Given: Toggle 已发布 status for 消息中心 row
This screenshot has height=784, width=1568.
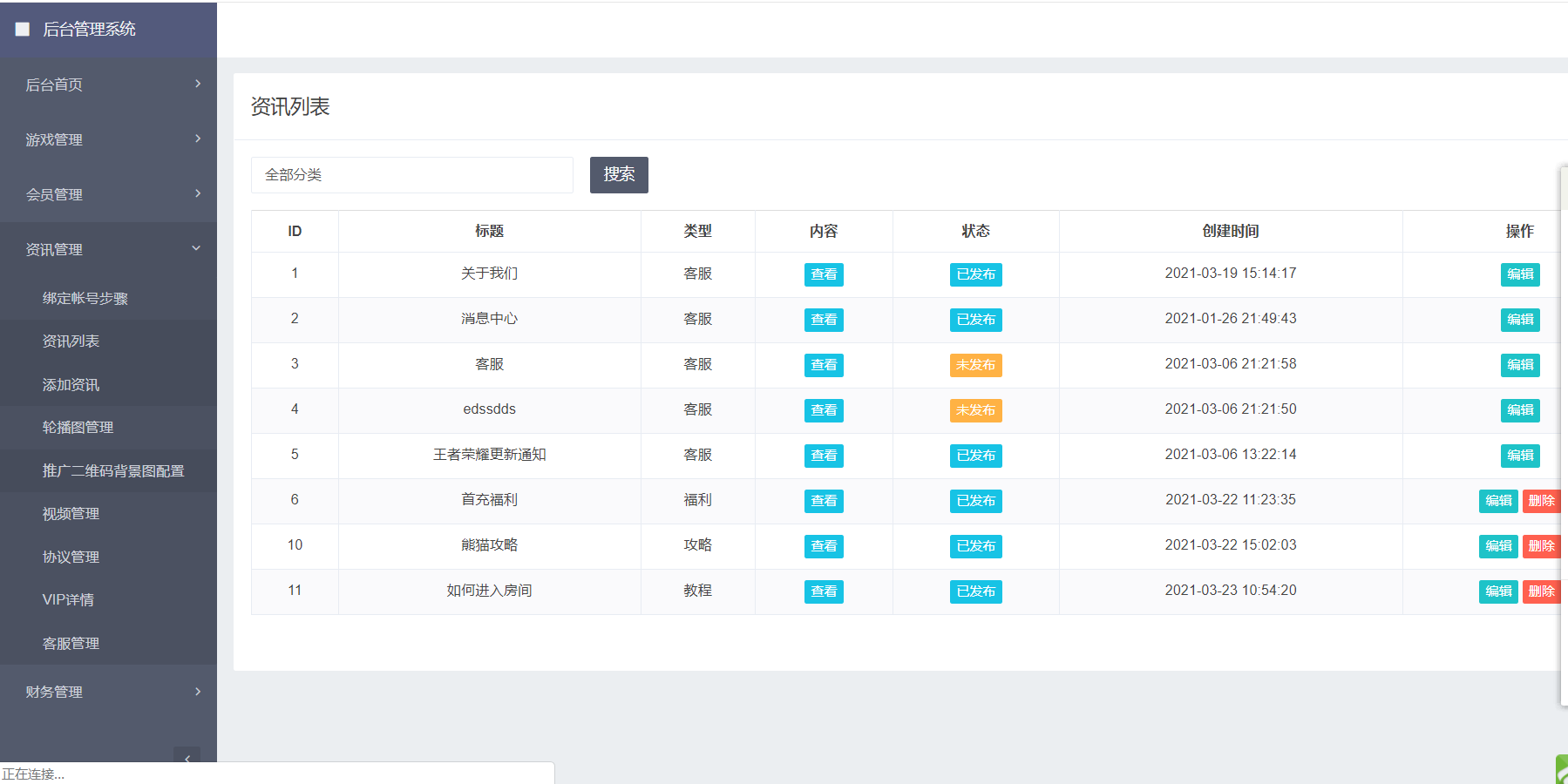Looking at the screenshot, I should click(x=975, y=320).
